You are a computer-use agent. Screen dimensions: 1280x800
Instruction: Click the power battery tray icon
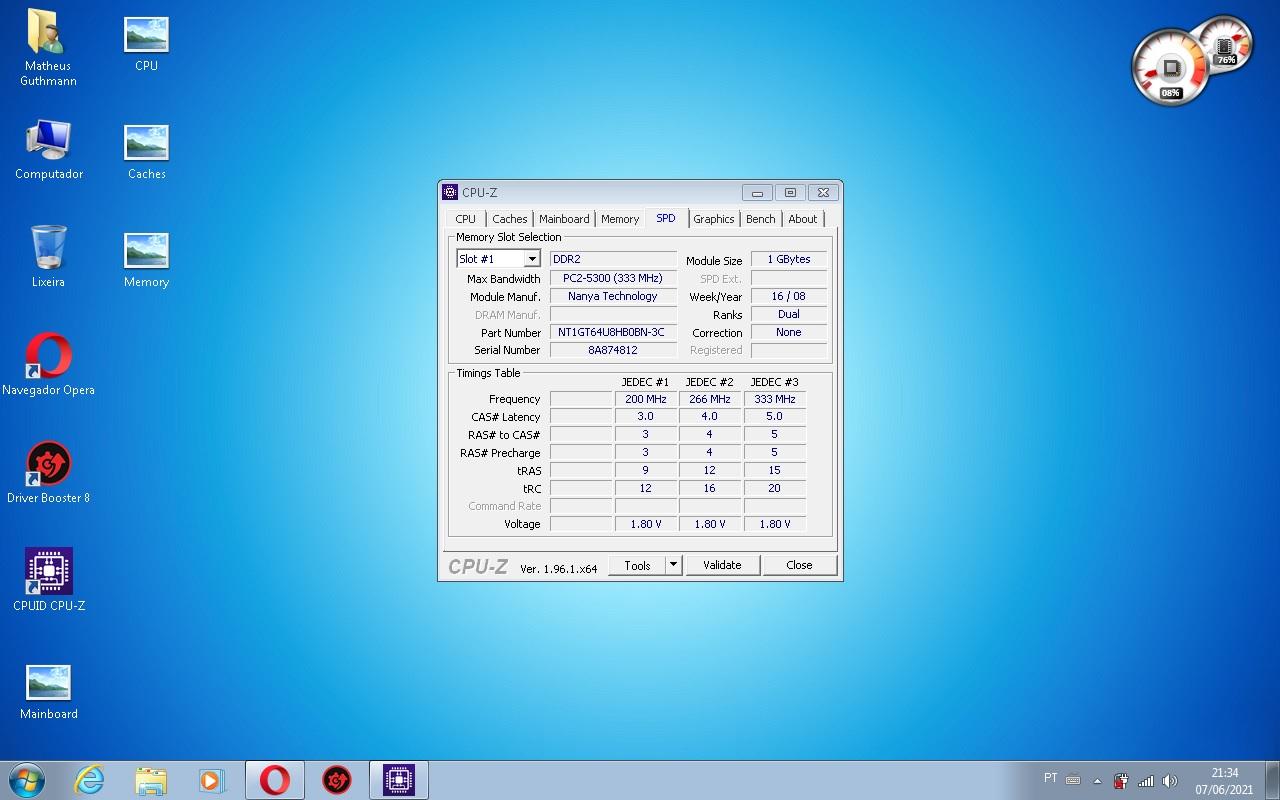tap(1121, 780)
